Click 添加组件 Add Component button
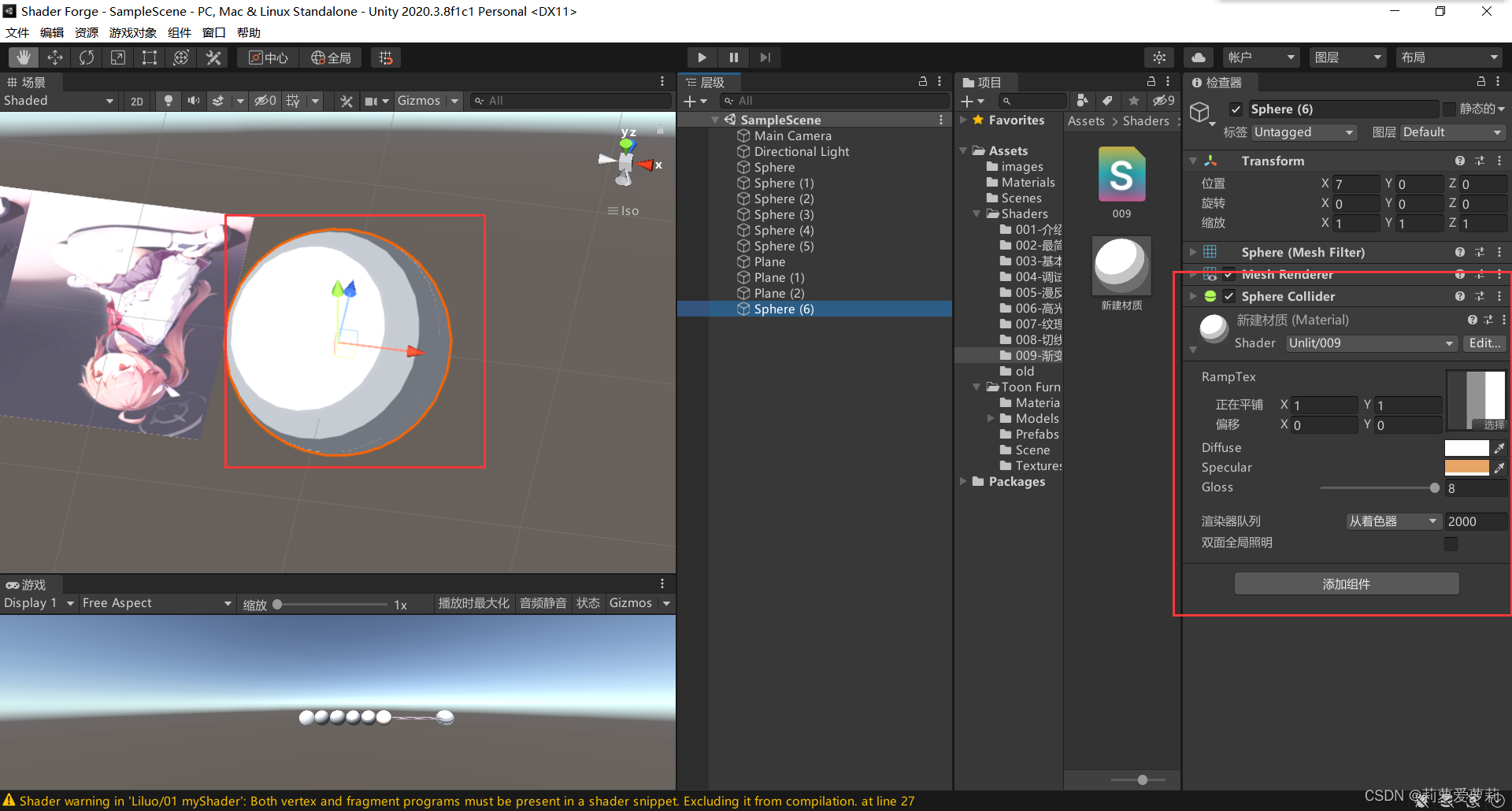 click(1347, 583)
